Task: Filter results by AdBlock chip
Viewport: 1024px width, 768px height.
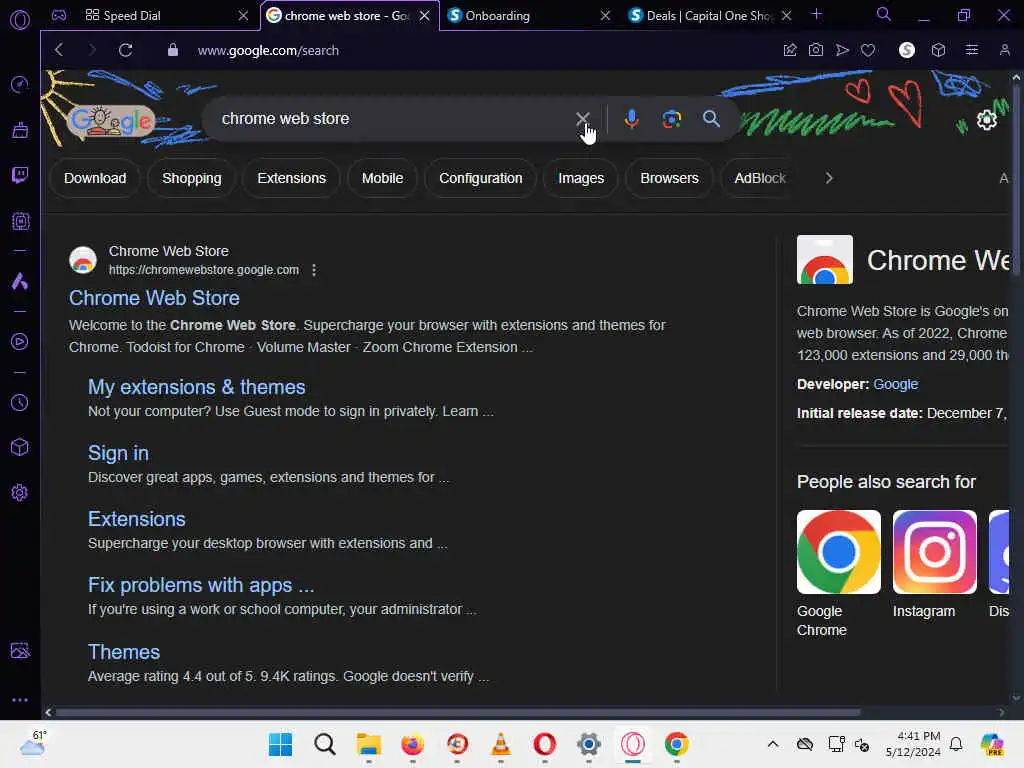Action: pyautogui.click(x=760, y=178)
